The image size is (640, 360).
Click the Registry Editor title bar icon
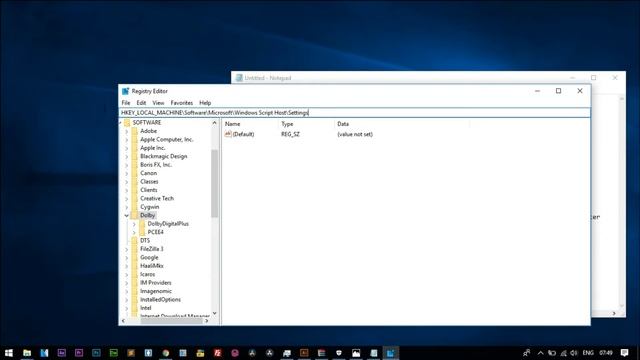pos(125,91)
